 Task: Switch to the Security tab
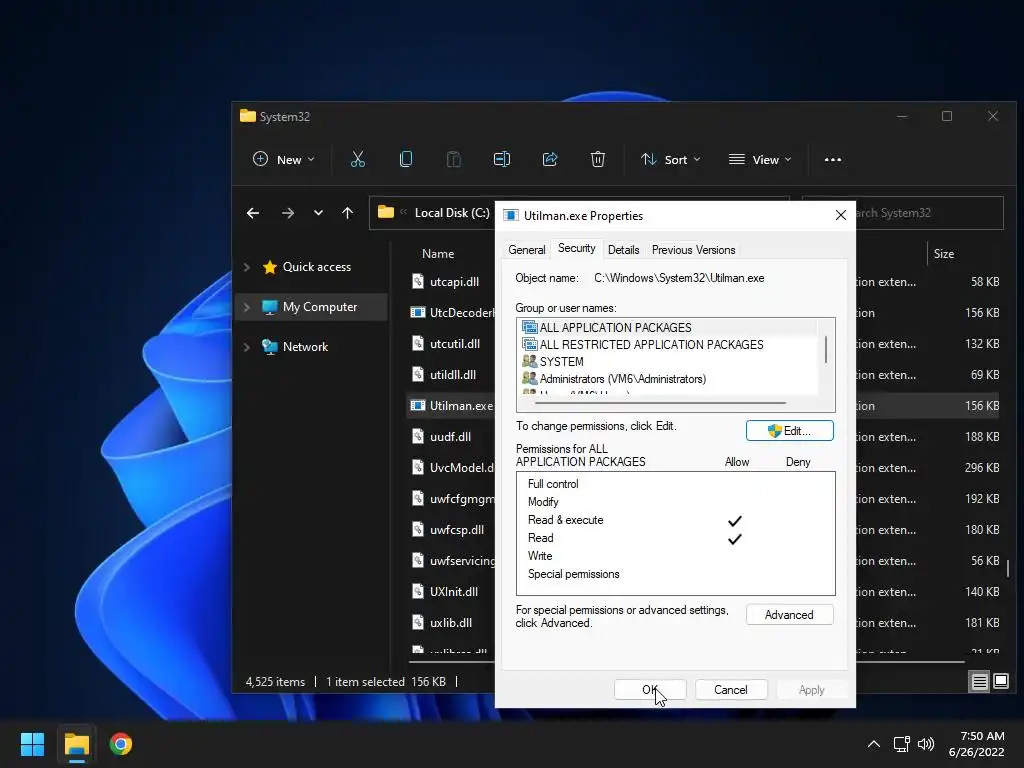[576, 248]
